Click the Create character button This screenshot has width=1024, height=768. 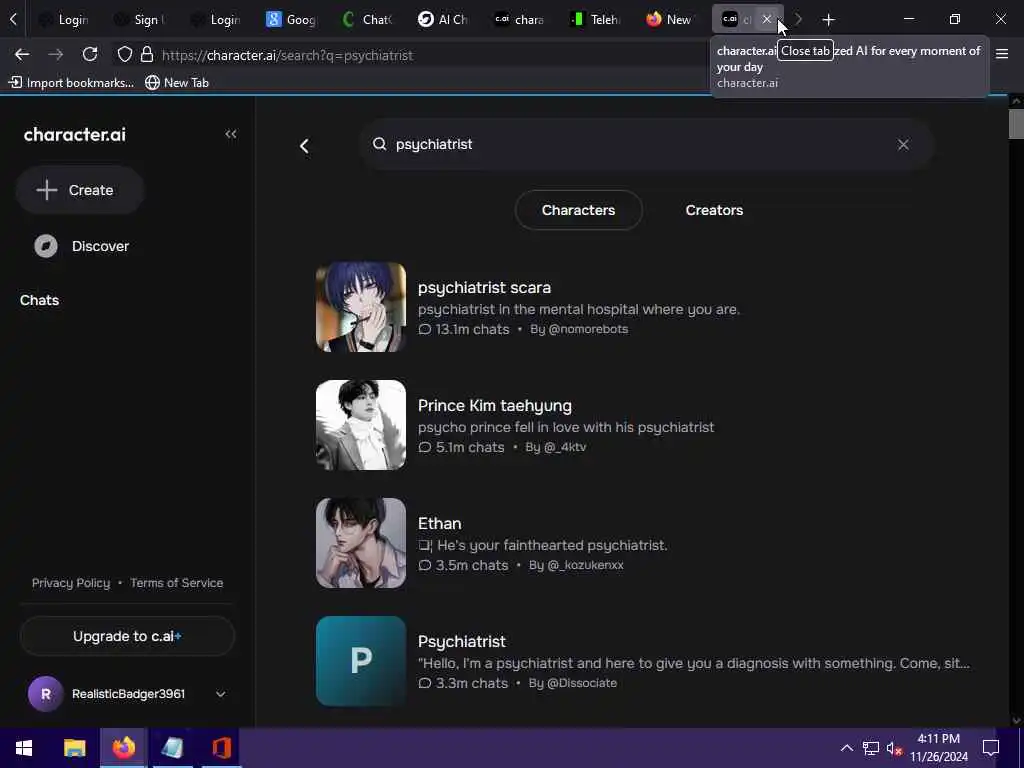(80, 190)
